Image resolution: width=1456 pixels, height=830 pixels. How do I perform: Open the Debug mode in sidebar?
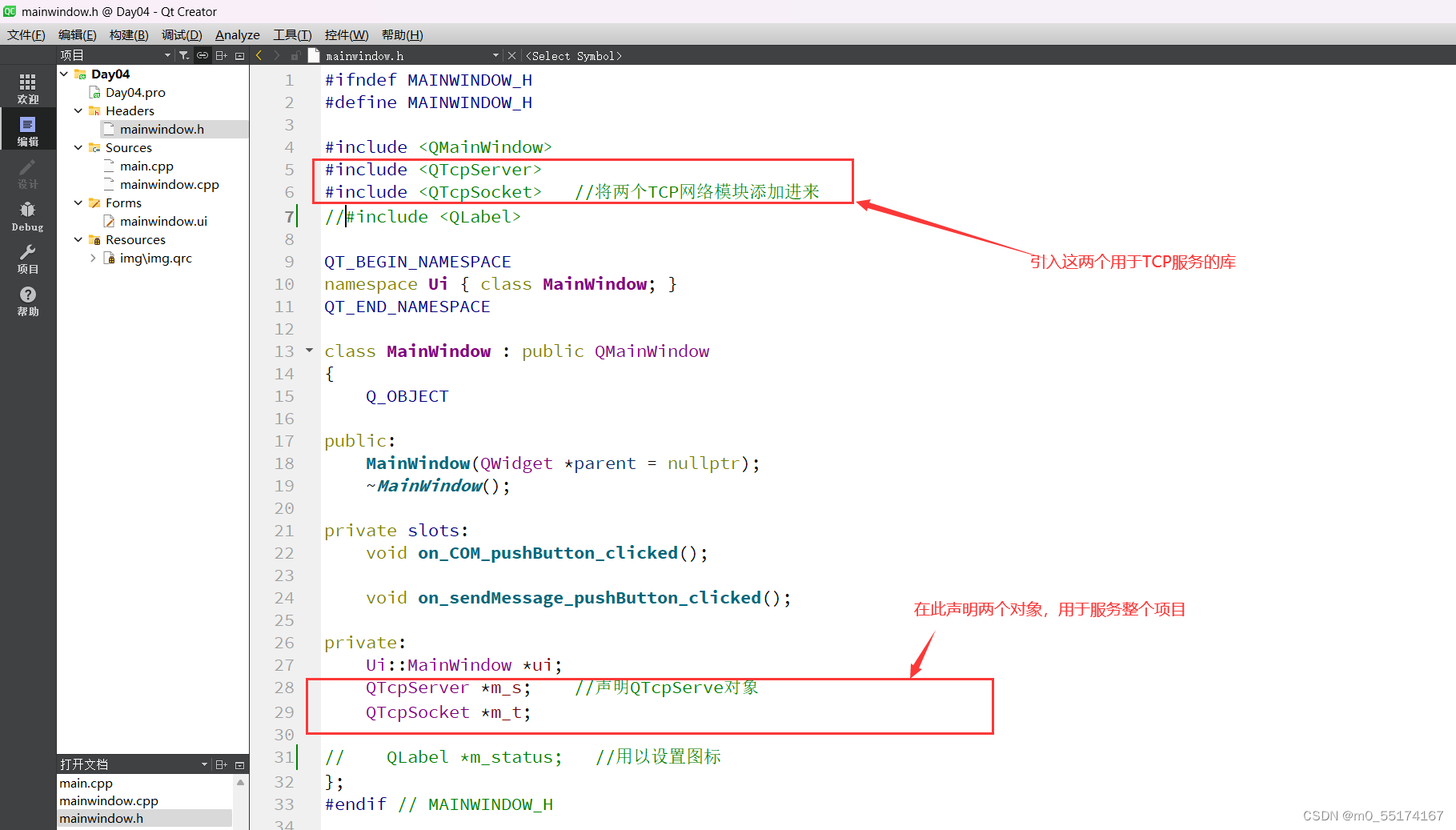[x=27, y=215]
